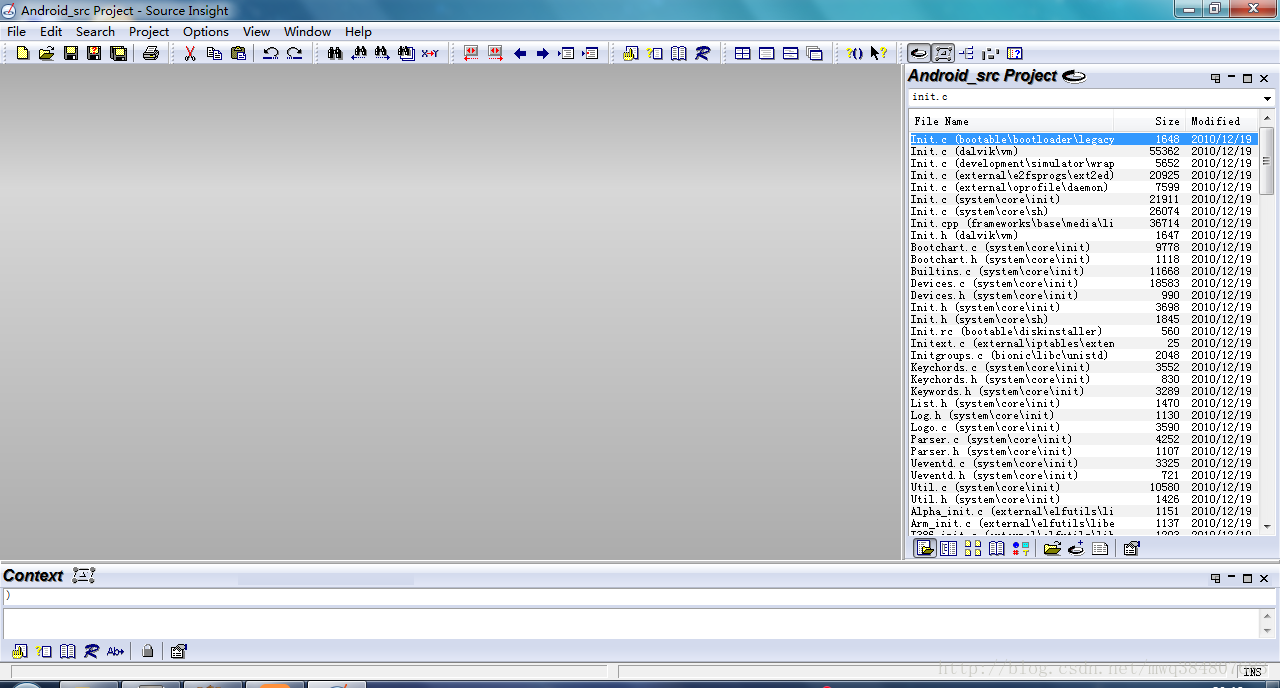The height and width of the screenshot is (688, 1280).
Task: Toggle the Context Window button in toolbar
Action: pyautogui.click(x=942, y=53)
